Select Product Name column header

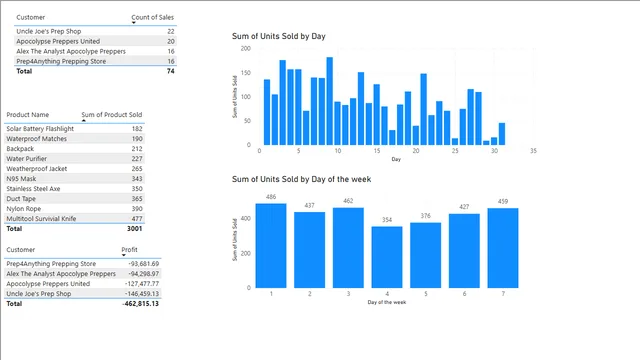[27, 115]
